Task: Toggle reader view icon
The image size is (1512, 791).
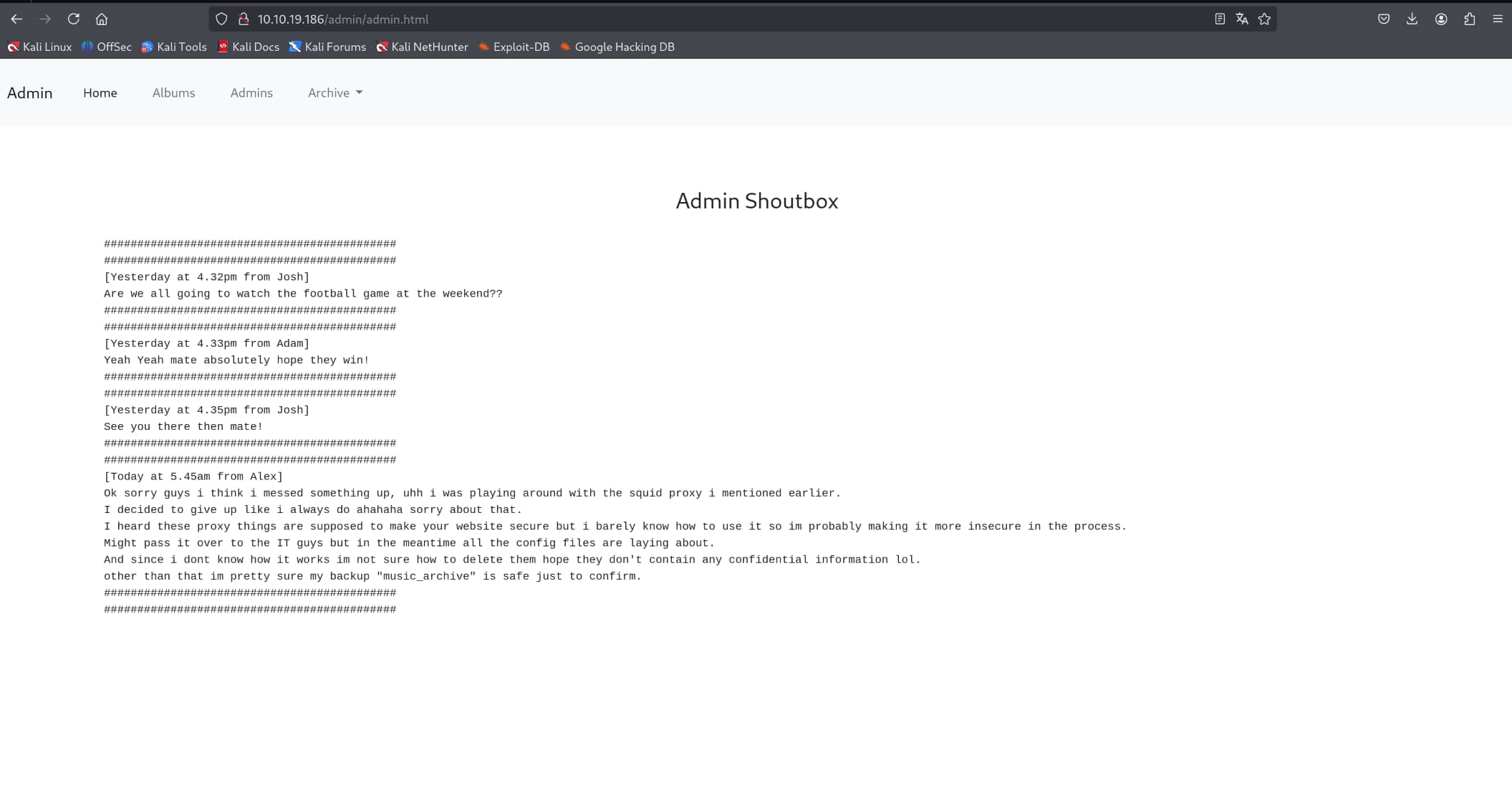Action: click(1220, 19)
